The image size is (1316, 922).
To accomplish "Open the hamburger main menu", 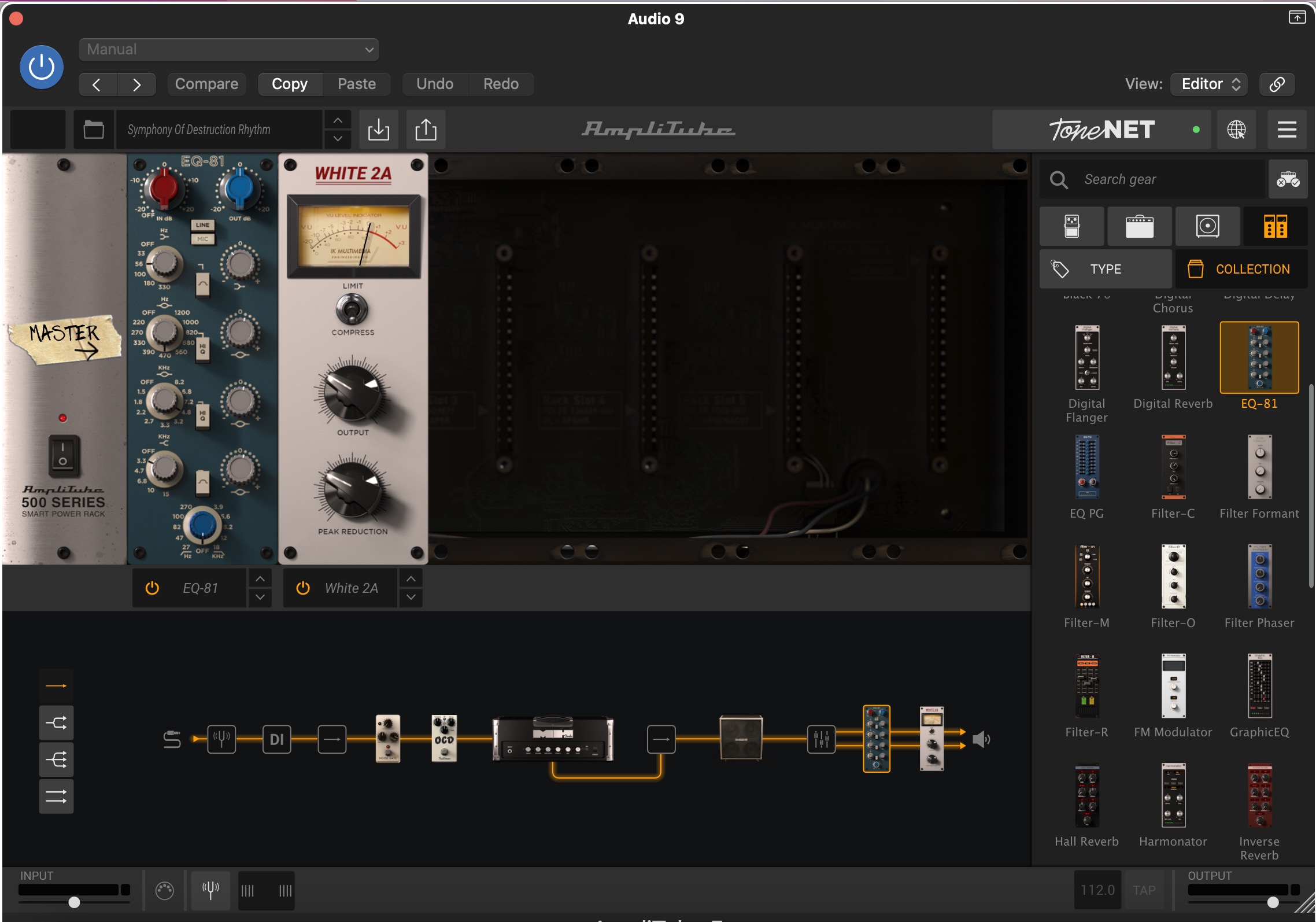I will click(1287, 130).
